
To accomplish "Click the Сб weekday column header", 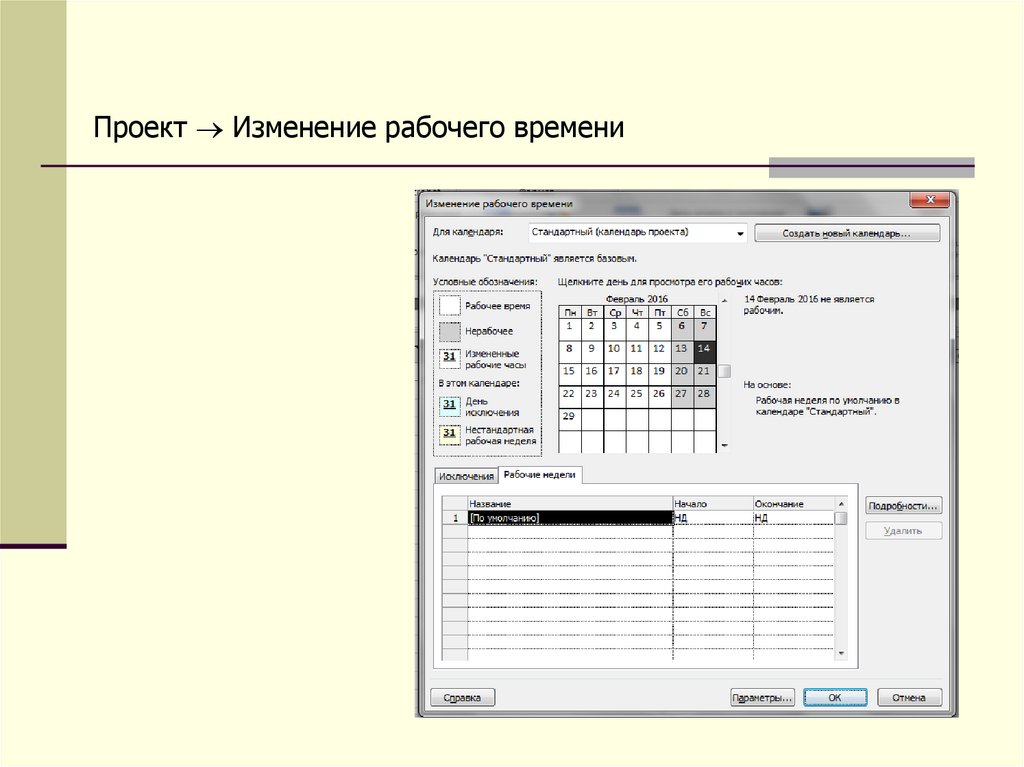I will click(682, 312).
